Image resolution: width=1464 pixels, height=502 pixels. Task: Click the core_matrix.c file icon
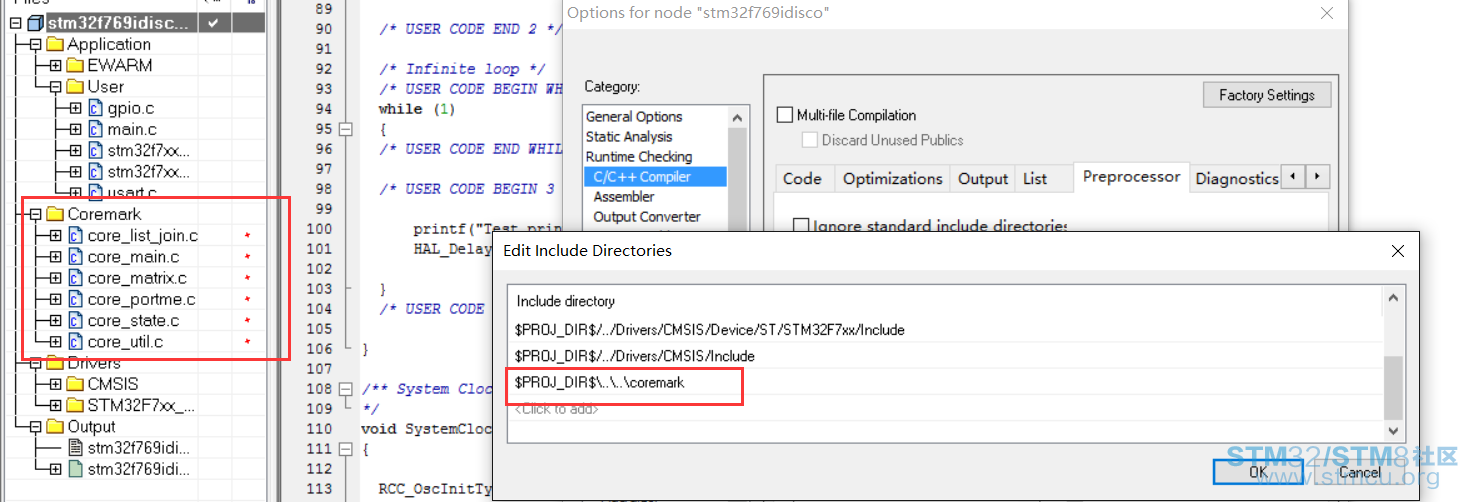pyautogui.click(x=75, y=278)
